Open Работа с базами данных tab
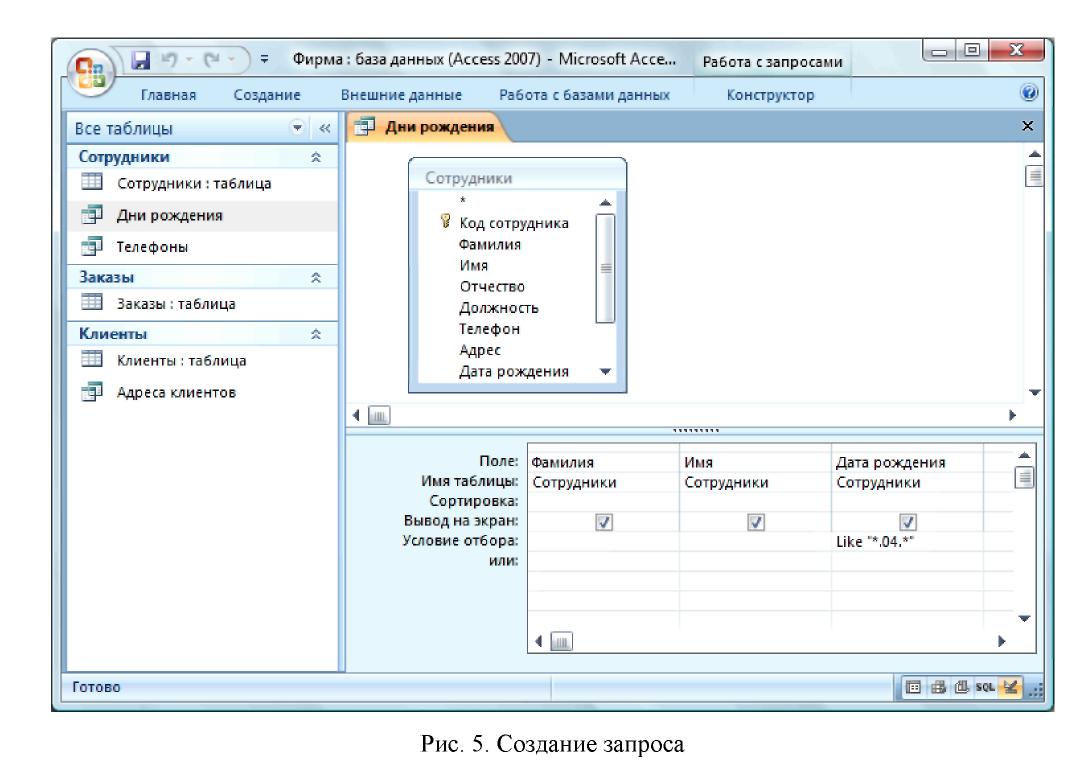 pyautogui.click(x=584, y=95)
